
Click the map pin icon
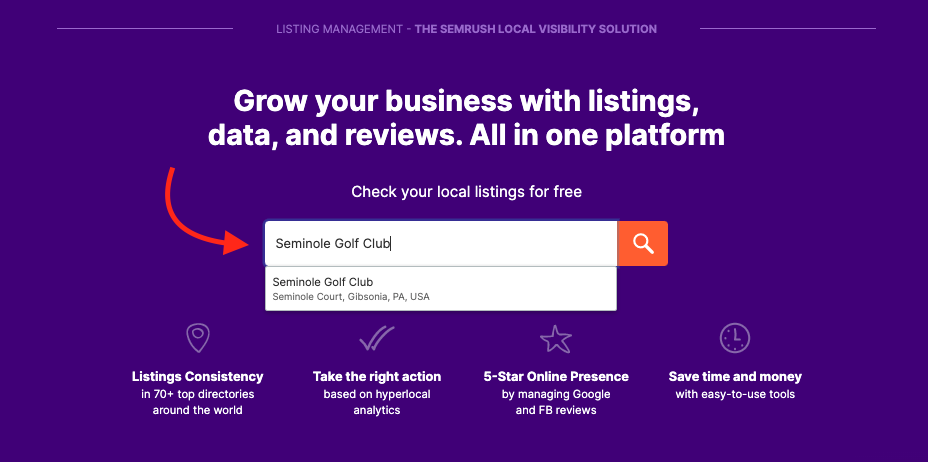[x=198, y=338]
